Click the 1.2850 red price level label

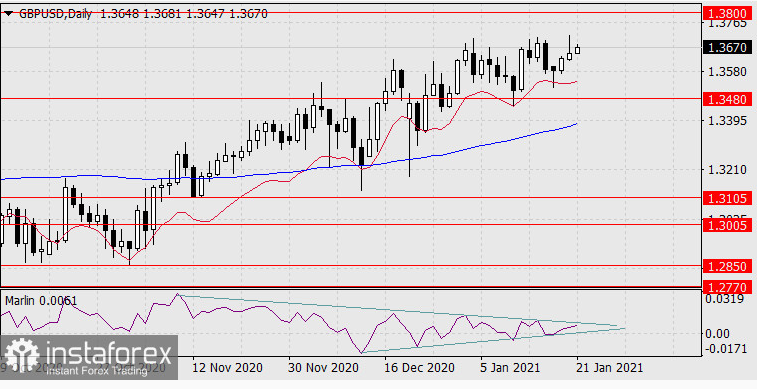(x=728, y=266)
